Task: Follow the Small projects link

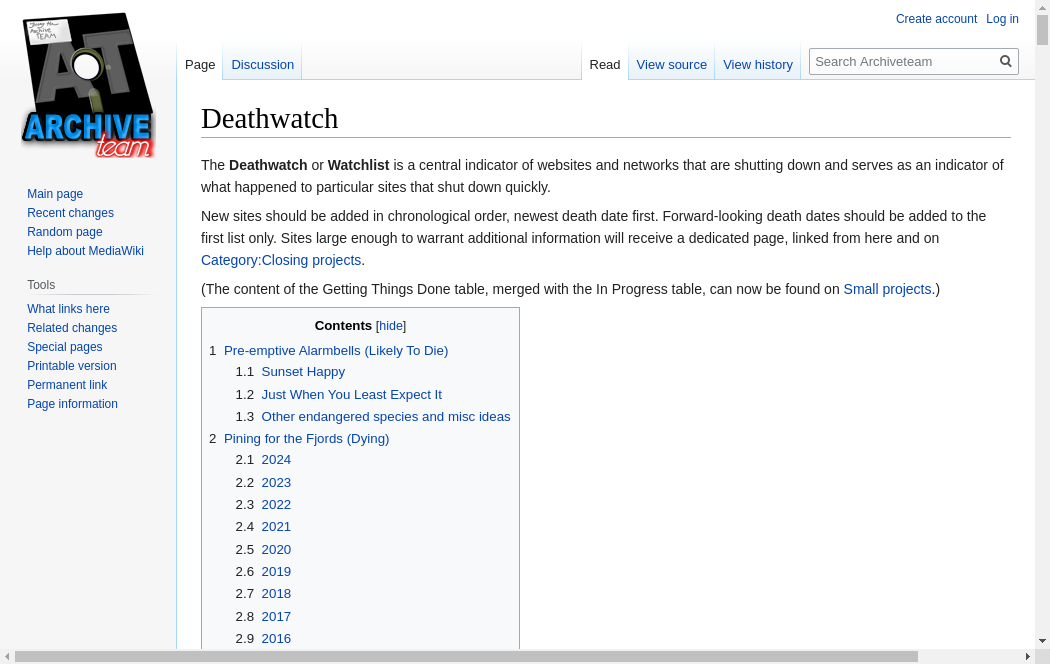Action: pos(887,289)
